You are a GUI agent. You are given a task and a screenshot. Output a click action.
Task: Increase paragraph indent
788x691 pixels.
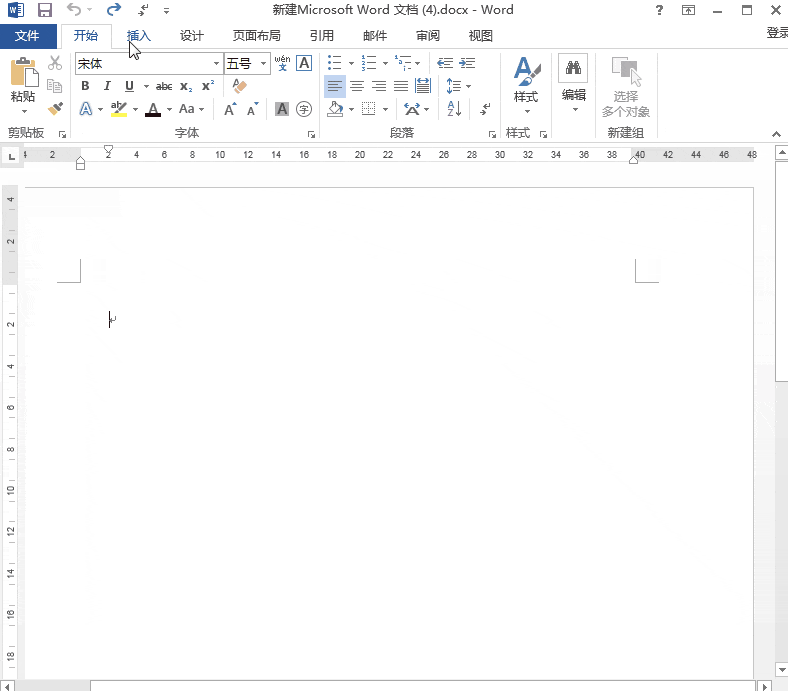coord(467,63)
